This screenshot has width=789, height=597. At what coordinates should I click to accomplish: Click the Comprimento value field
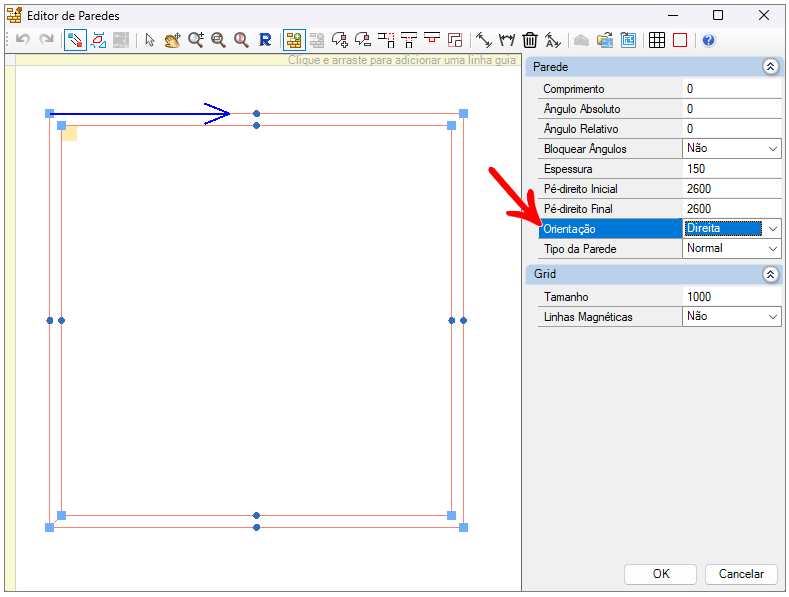732,89
